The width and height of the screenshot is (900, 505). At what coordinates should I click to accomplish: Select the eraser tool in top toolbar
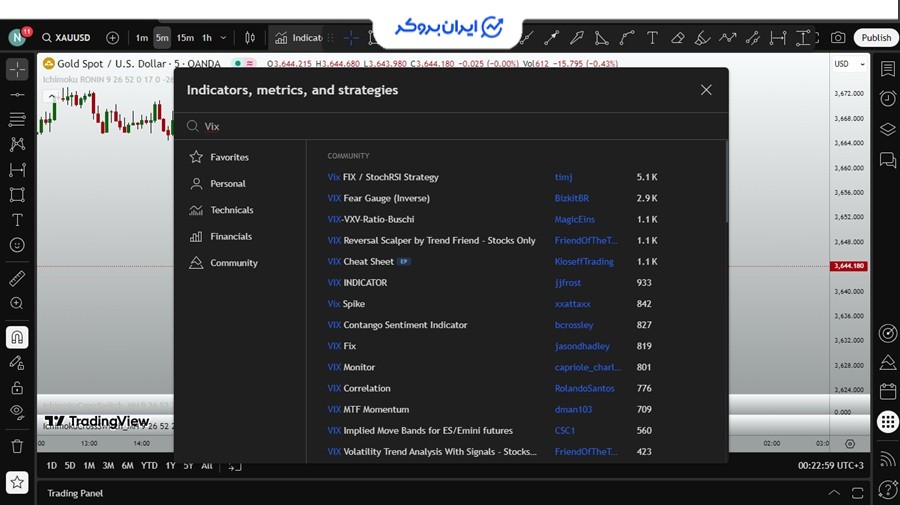677,38
